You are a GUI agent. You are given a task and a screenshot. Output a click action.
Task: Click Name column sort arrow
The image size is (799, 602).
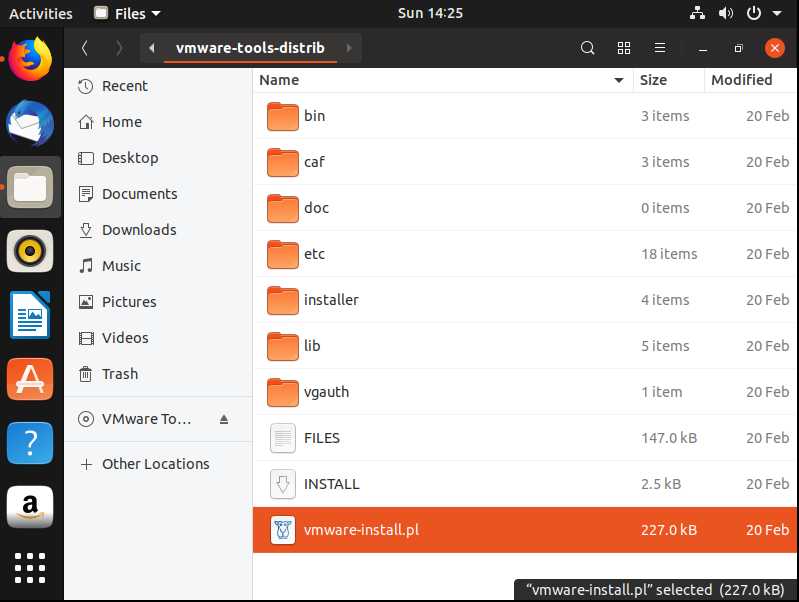tap(619, 80)
